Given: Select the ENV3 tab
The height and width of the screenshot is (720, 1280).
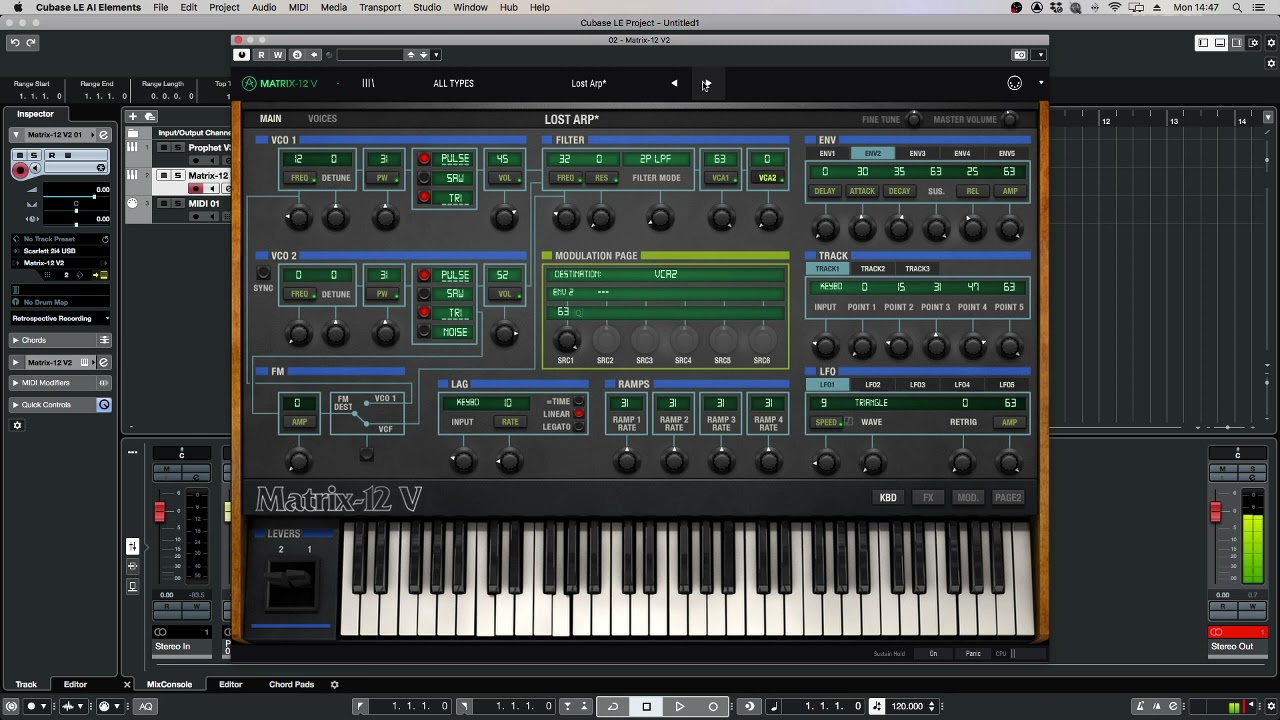Looking at the screenshot, I should point(917,153).
